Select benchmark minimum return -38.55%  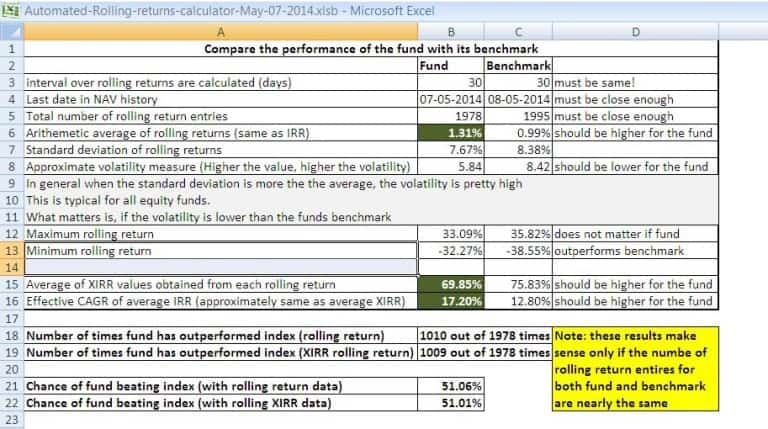pos(518,251)
